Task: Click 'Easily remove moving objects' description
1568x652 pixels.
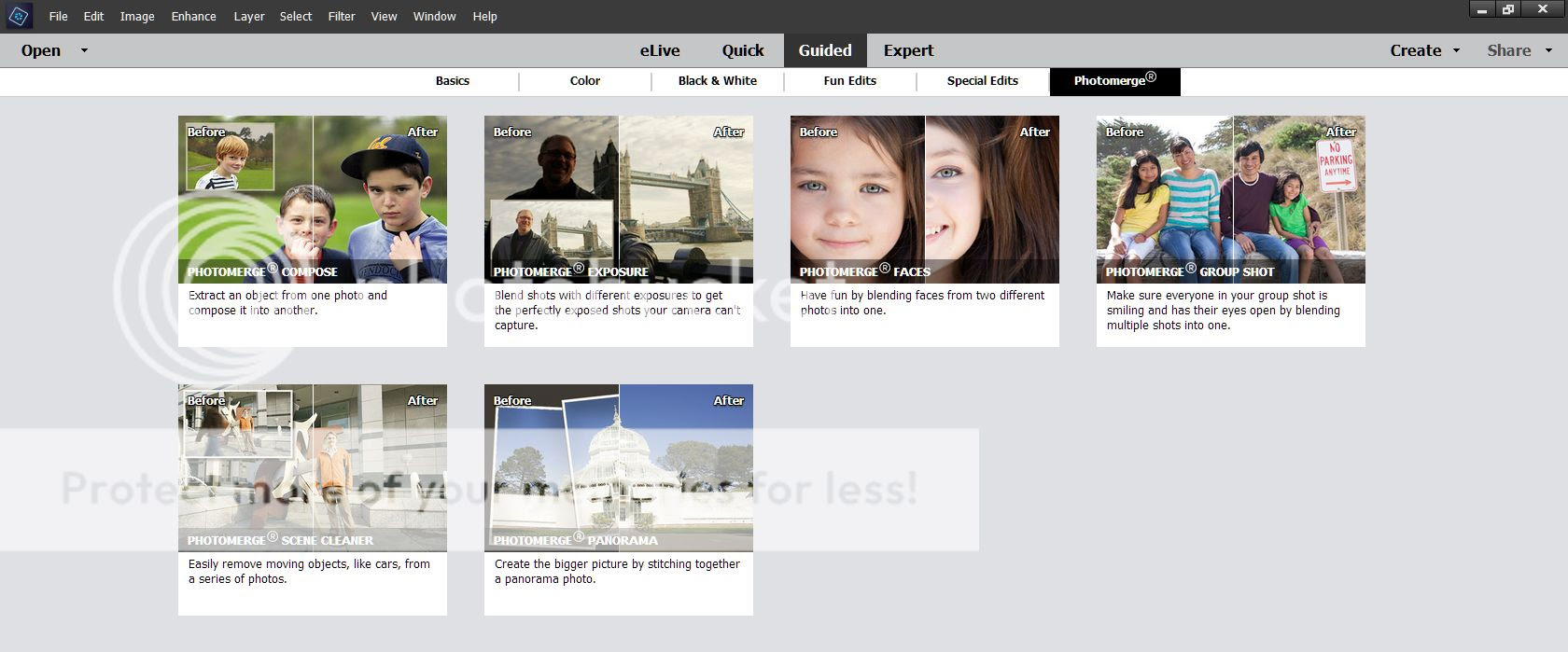Action: coord(309,572)
